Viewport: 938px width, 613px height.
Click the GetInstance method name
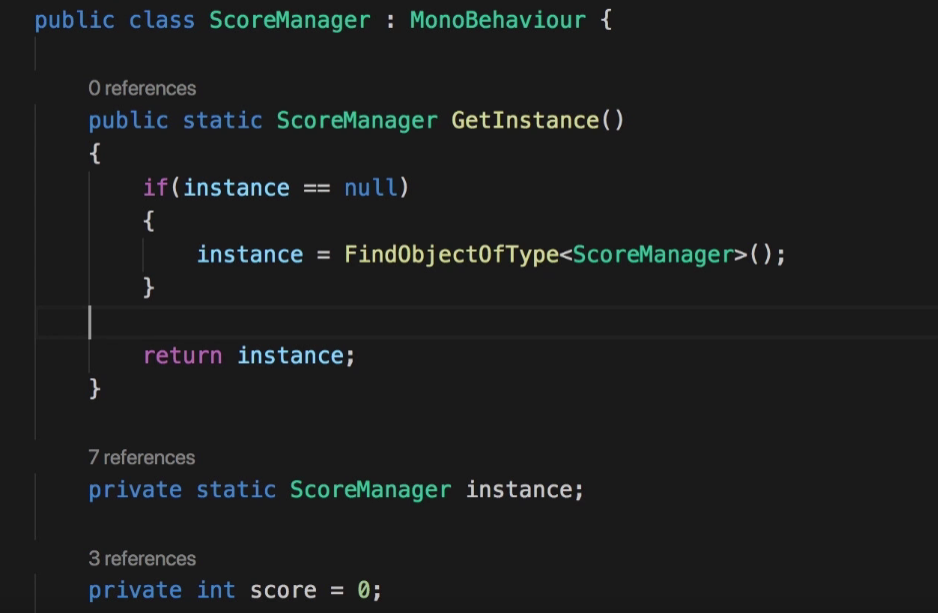[525, 120]
